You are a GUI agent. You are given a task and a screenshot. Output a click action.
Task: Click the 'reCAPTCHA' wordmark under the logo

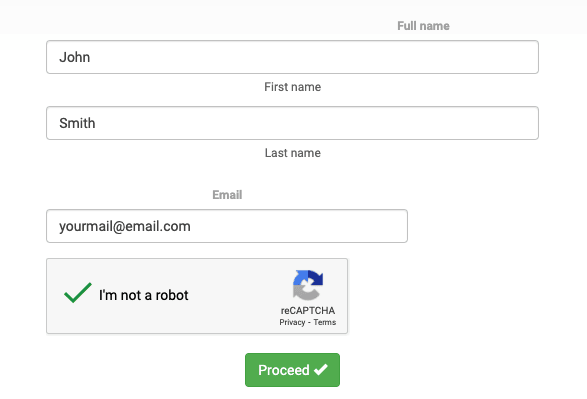[x=308, y=311]
